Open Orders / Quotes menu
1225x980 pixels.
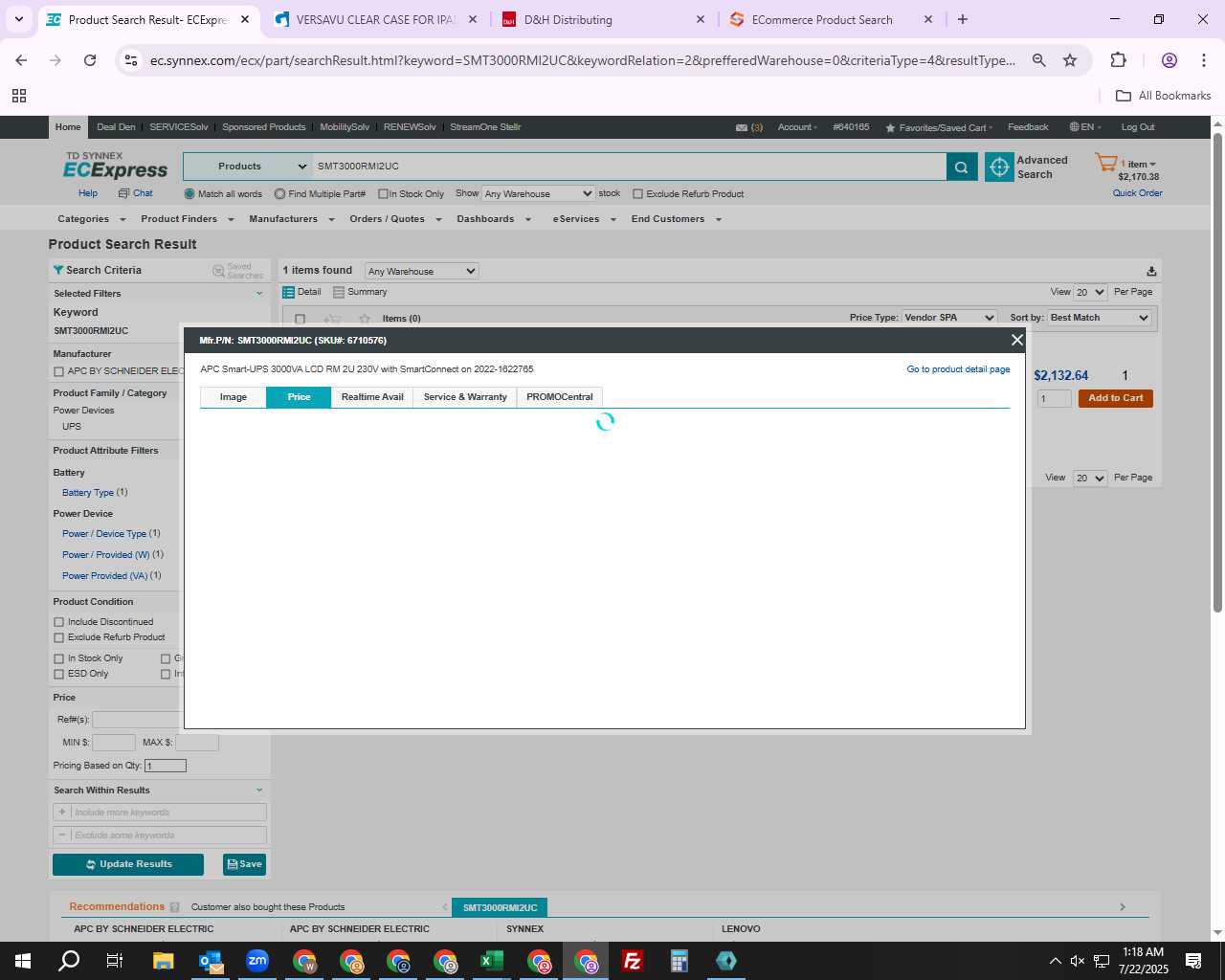395,219
